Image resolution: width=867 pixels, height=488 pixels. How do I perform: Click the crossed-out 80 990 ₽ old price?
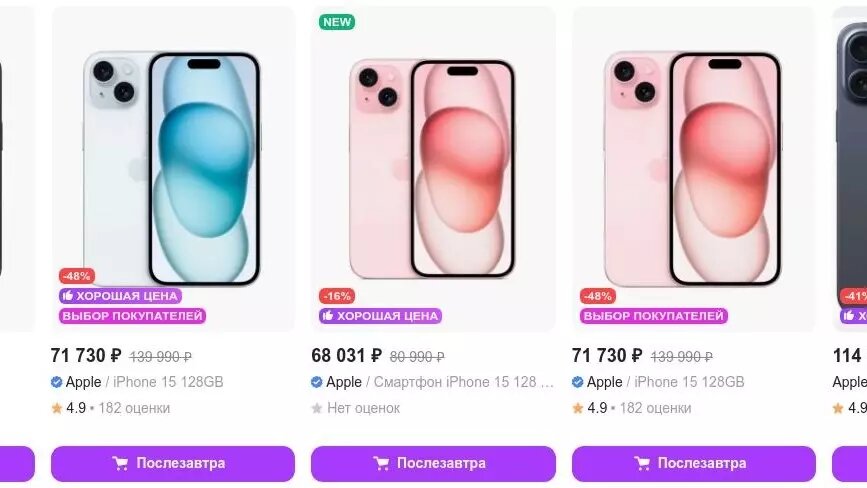pyautogui.click(x=417, y=357)
